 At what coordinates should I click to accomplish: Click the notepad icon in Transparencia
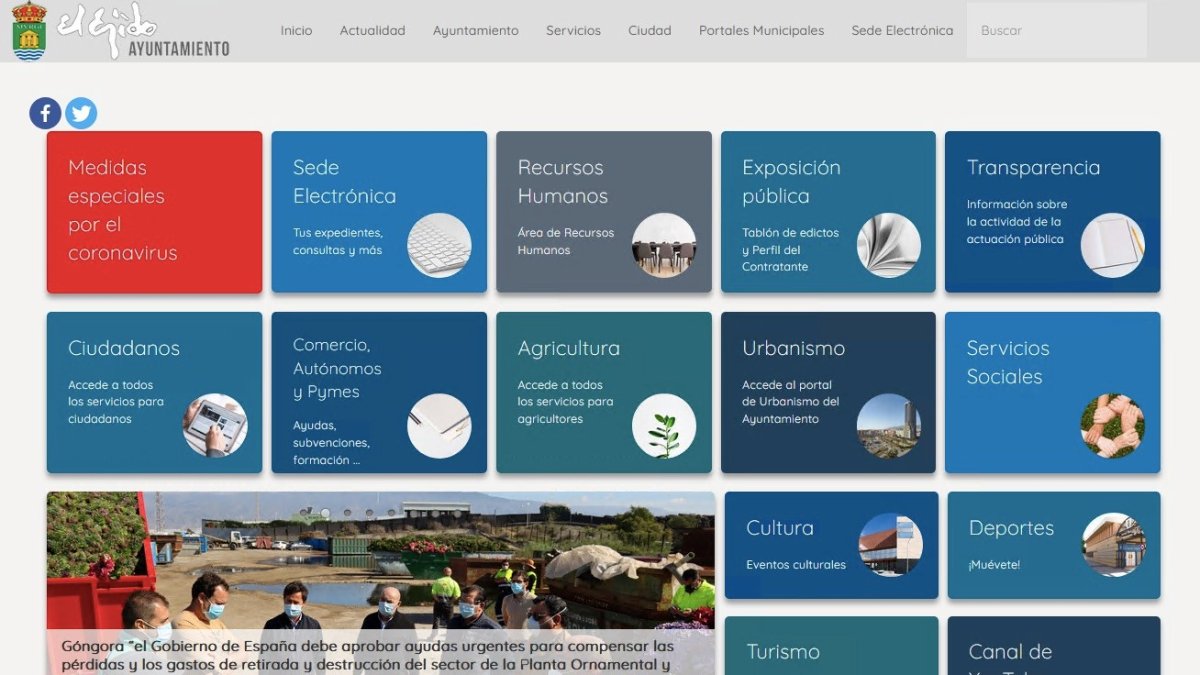coord(1113,245)
